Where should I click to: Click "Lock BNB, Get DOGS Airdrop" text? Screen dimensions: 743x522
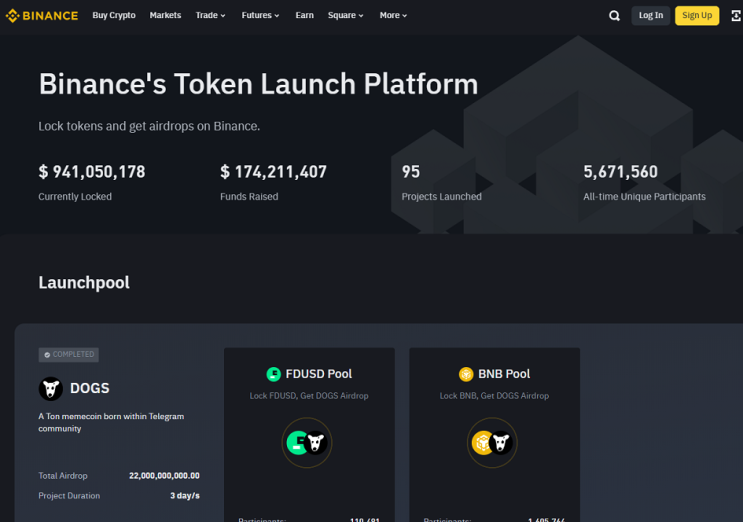click(x=494, y=396)
